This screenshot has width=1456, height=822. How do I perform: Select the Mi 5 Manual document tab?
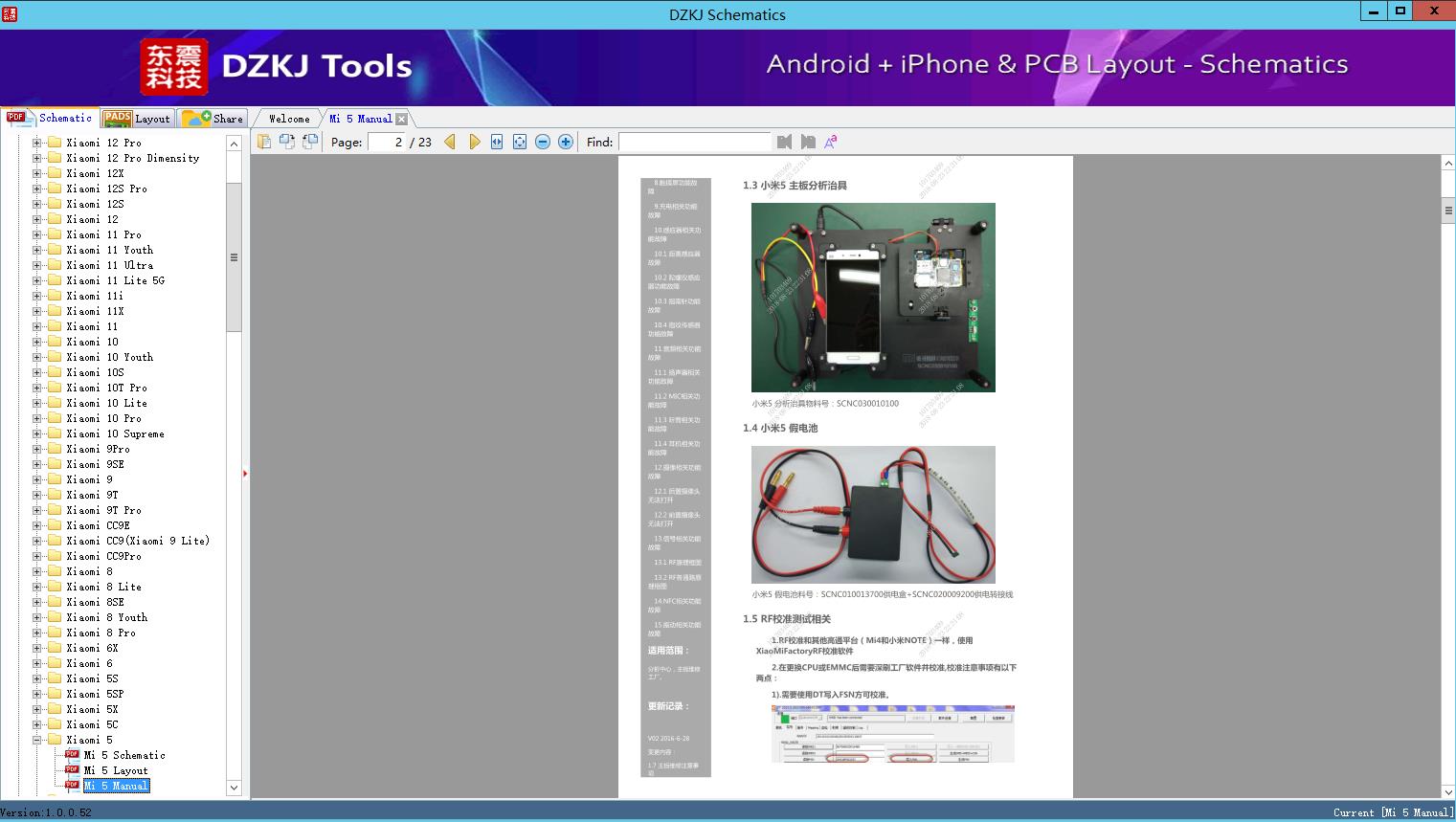[x=360, y=119]
